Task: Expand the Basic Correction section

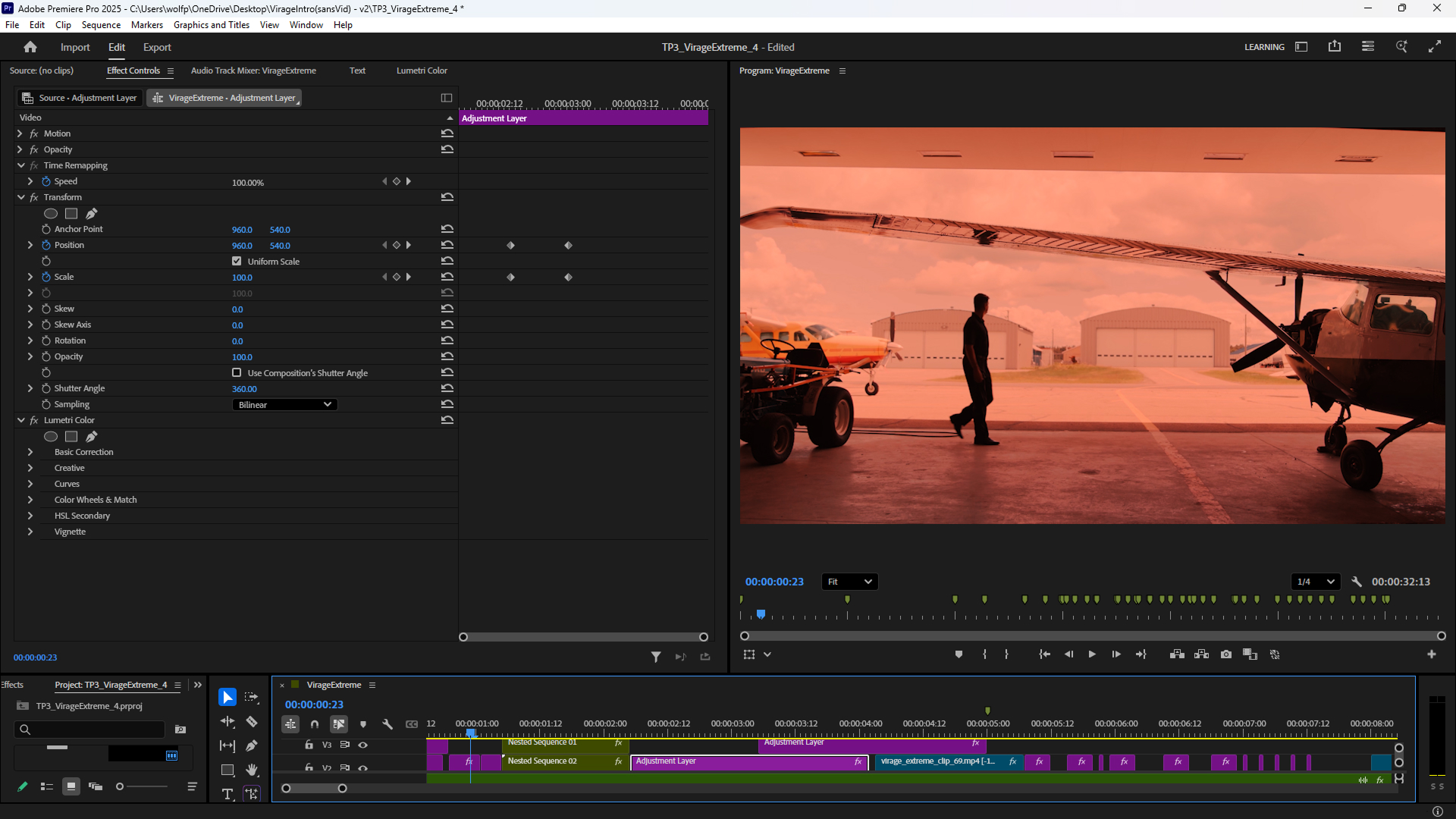Action: click(x=30, y=452)
